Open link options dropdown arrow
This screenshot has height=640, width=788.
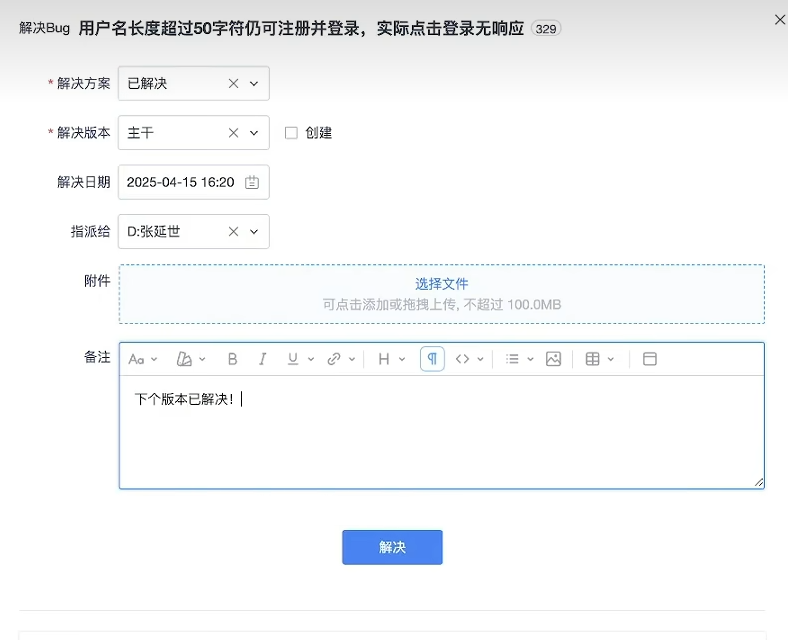point(352,359)
